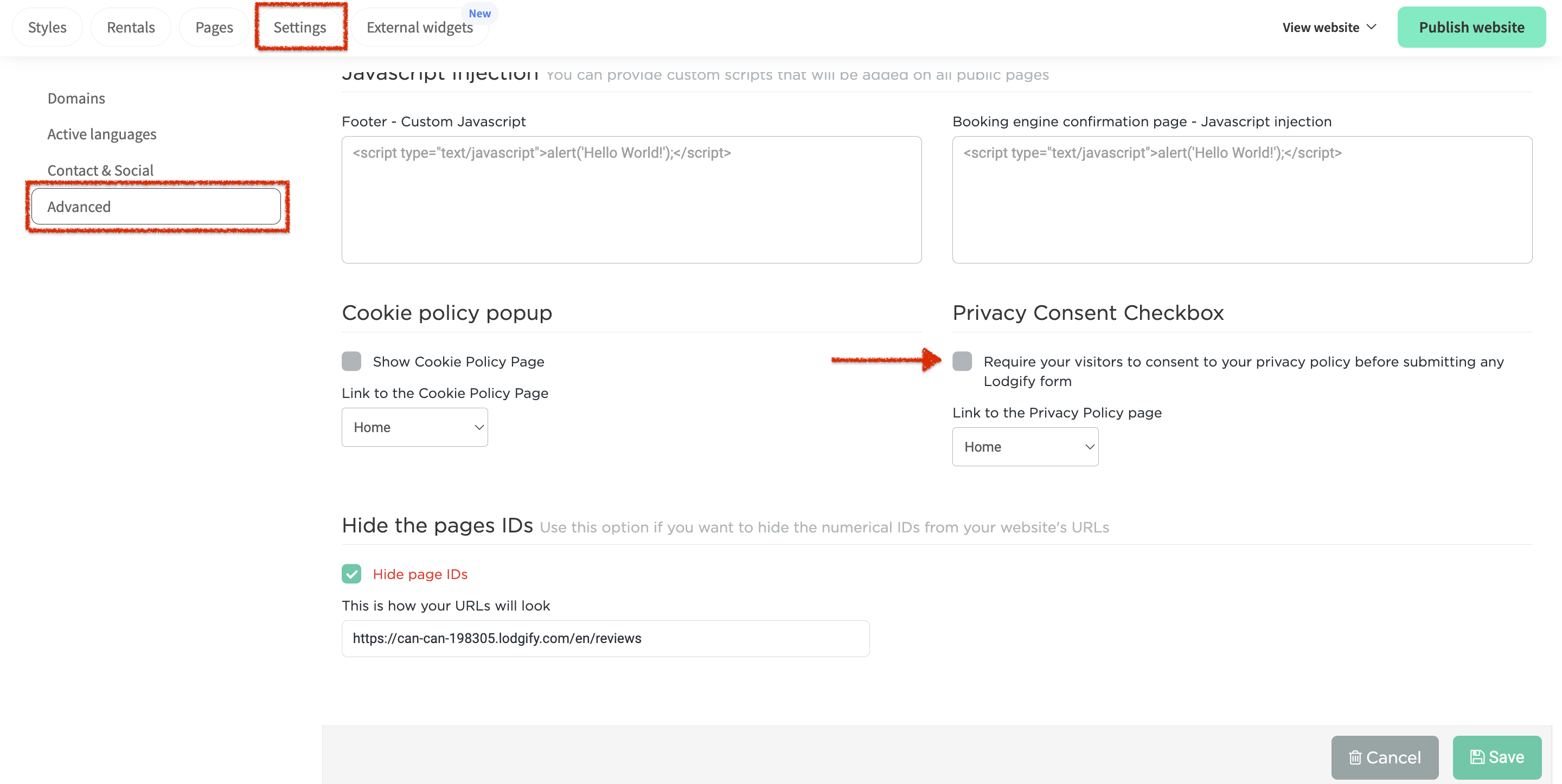Expand the View website menu

1328,27
